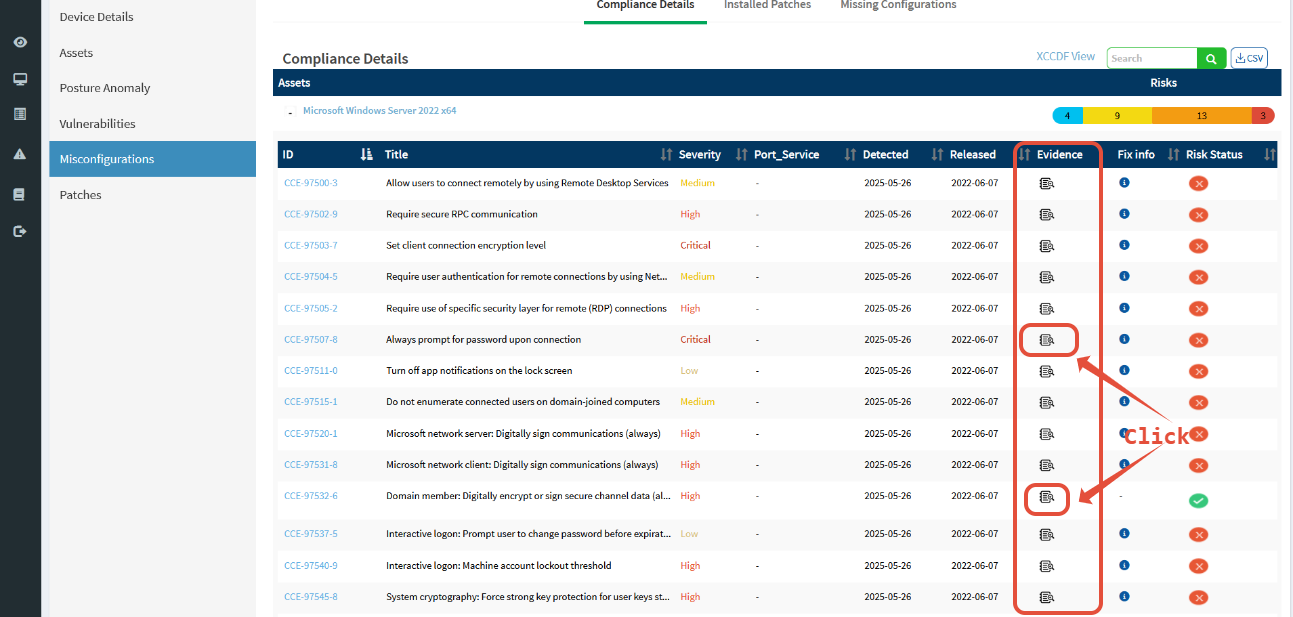The image size is (1293, 617).
Task: Switch to Installed Patches tab
Action: 768,6
